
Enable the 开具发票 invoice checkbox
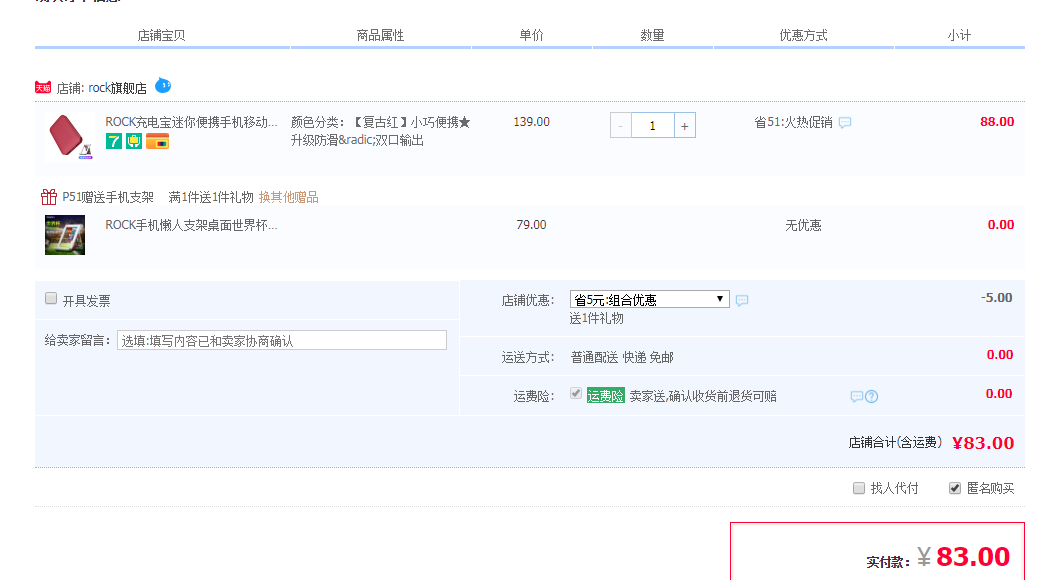pos(51,299)
